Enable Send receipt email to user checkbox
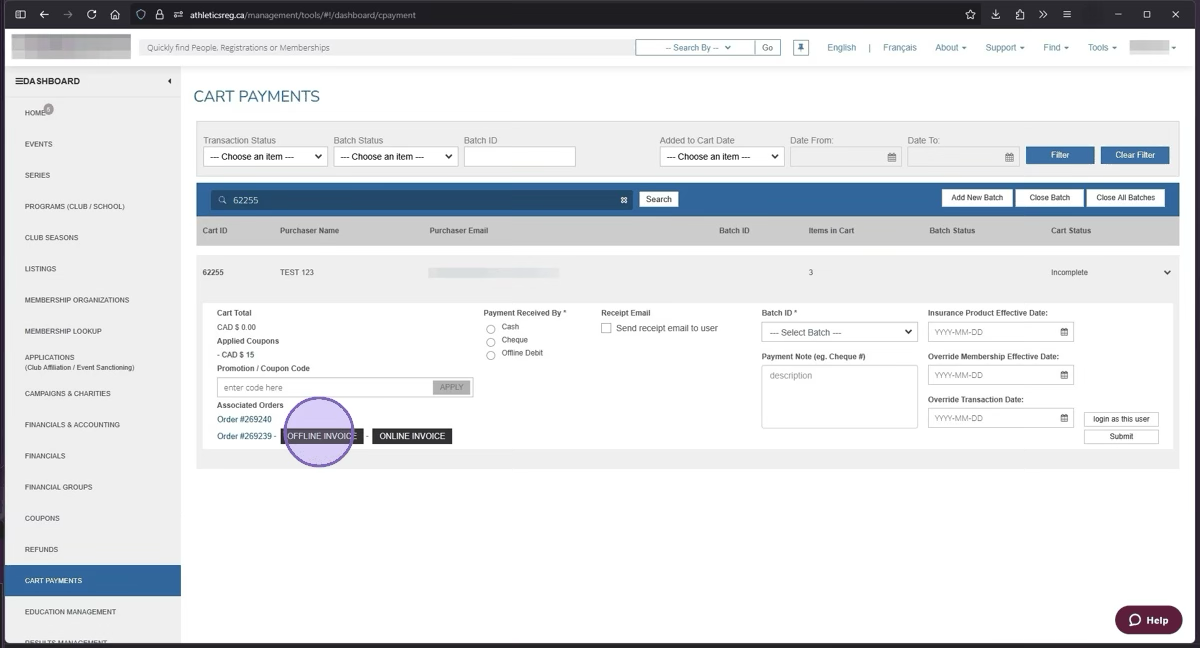Viewport: 1200px width, 648px height. point(606,328)
